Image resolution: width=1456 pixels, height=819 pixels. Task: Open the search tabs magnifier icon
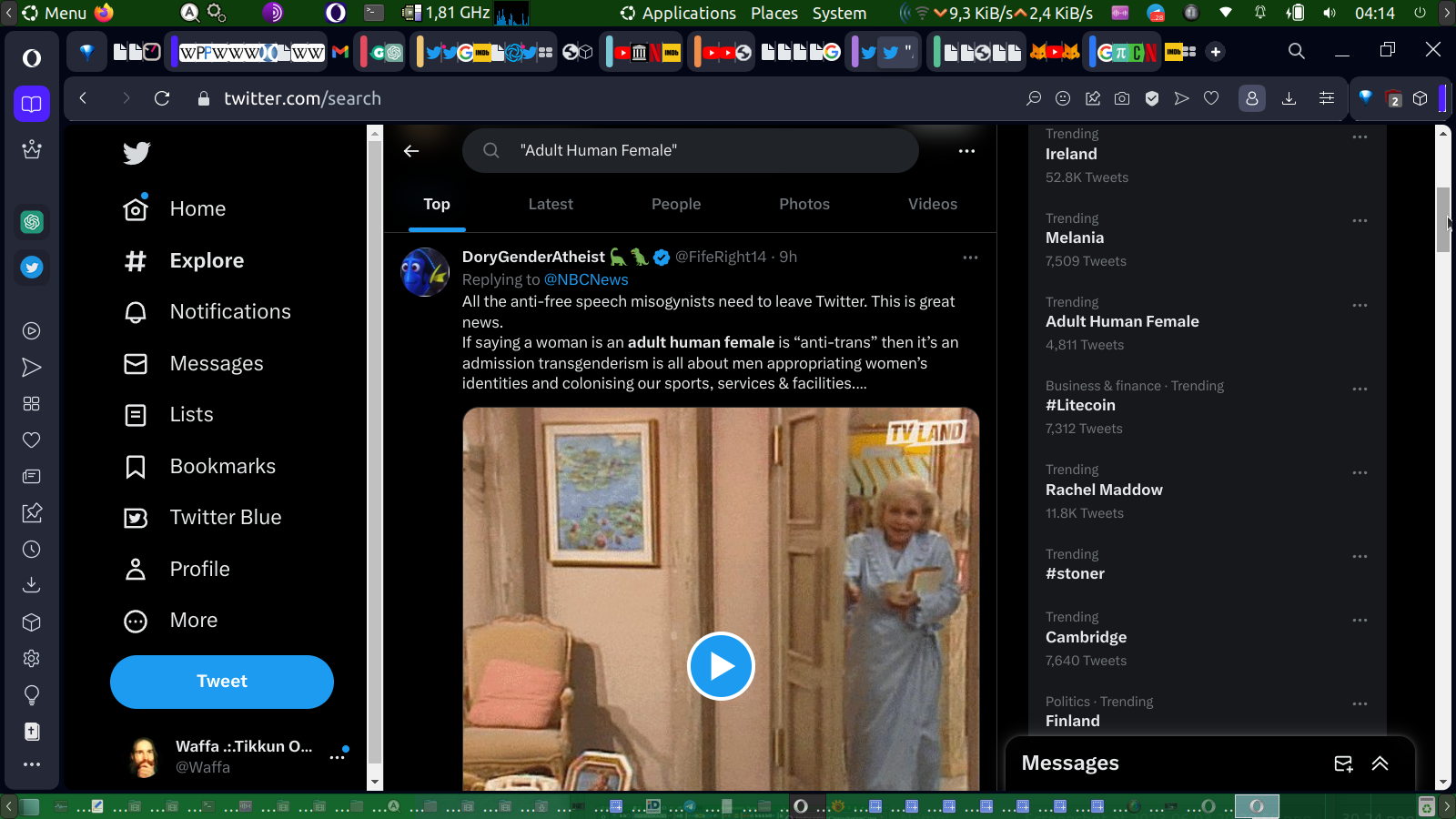1297,52
